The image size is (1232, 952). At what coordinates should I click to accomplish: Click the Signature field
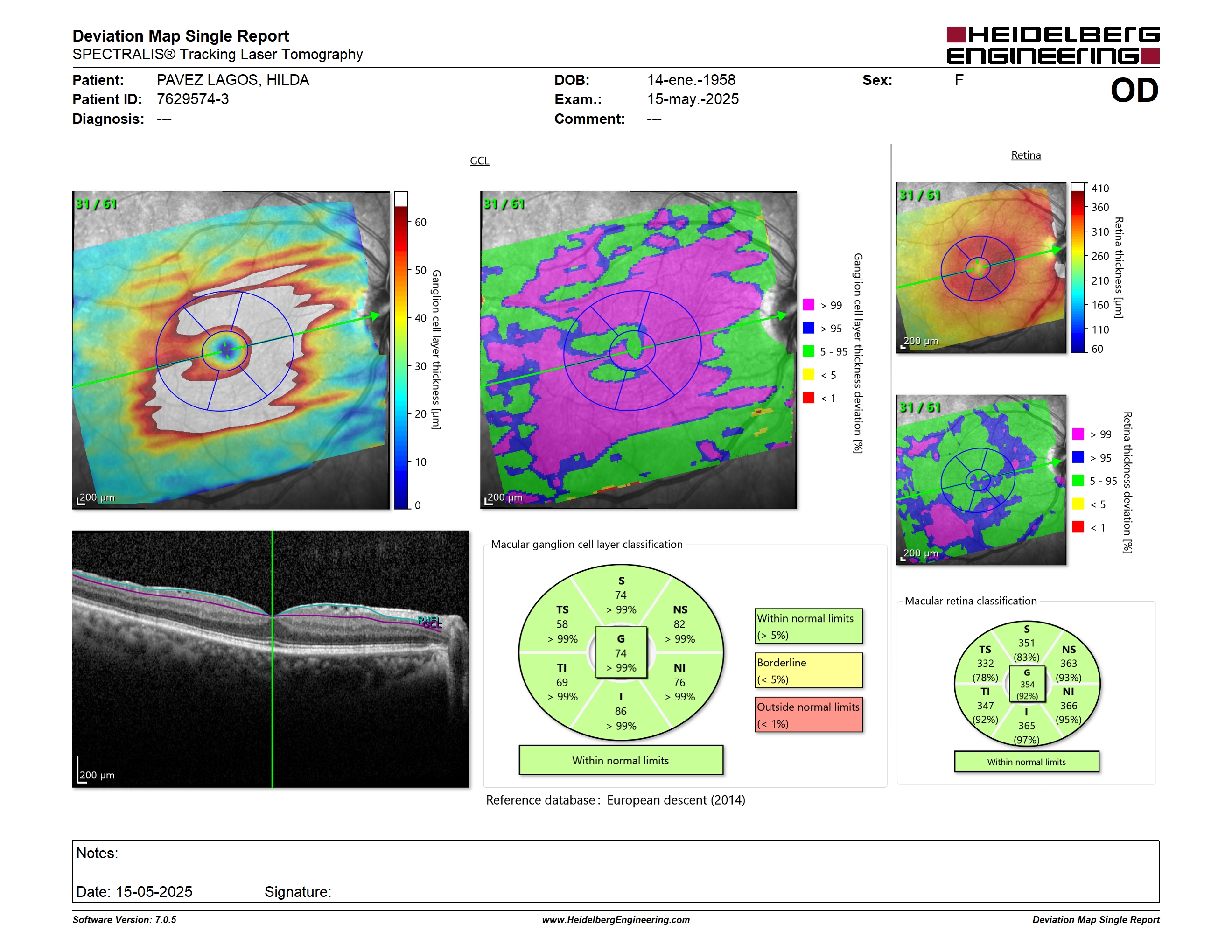pyautogui.click(x=298, y=892)
